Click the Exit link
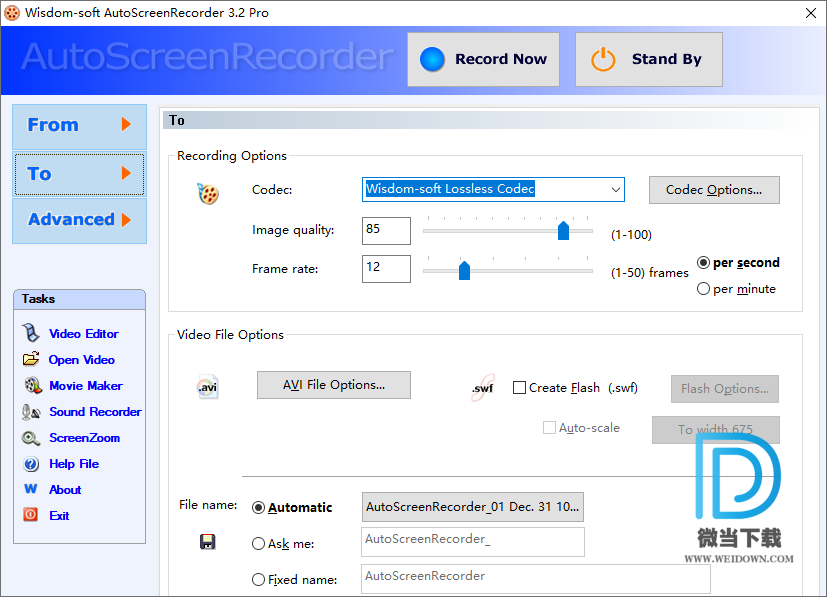This screenshot has height=597, width=827. tap(60, 516)
